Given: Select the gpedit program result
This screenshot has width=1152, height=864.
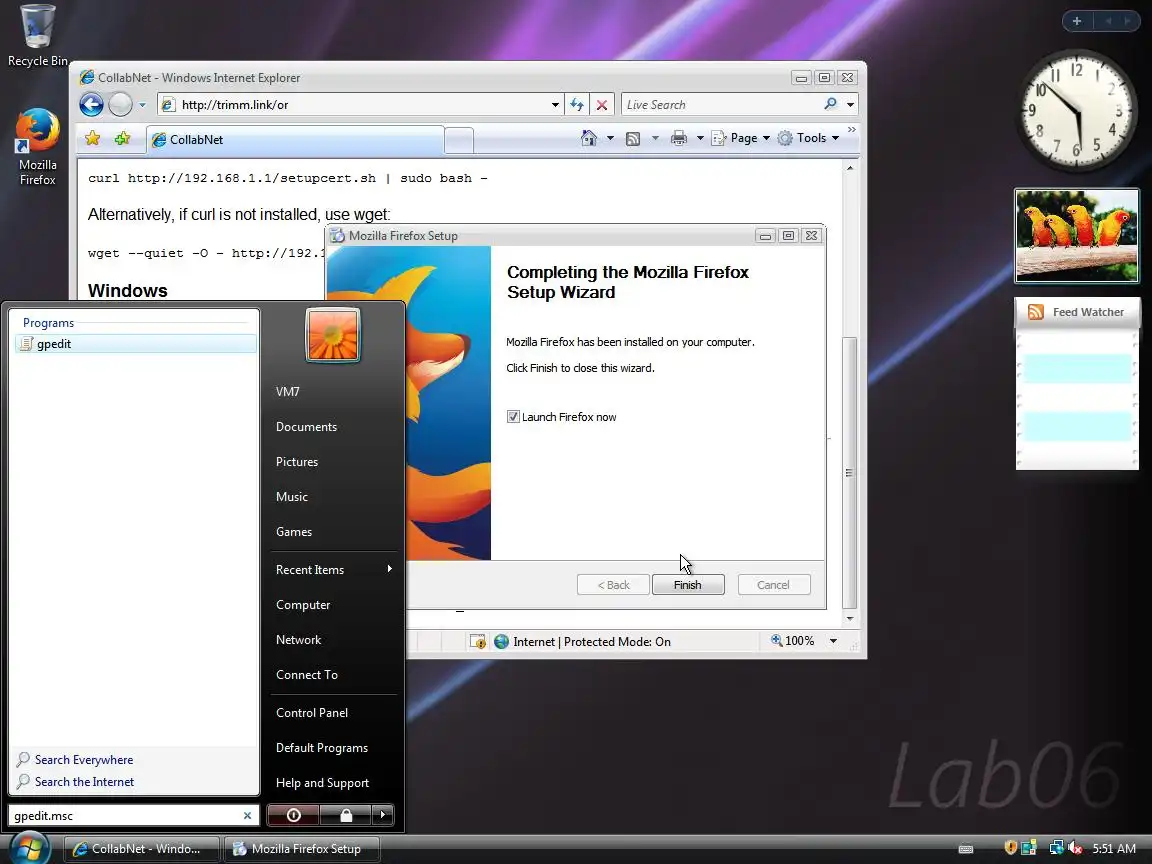Looking at the screenshot, I should (x=136, y=343).
